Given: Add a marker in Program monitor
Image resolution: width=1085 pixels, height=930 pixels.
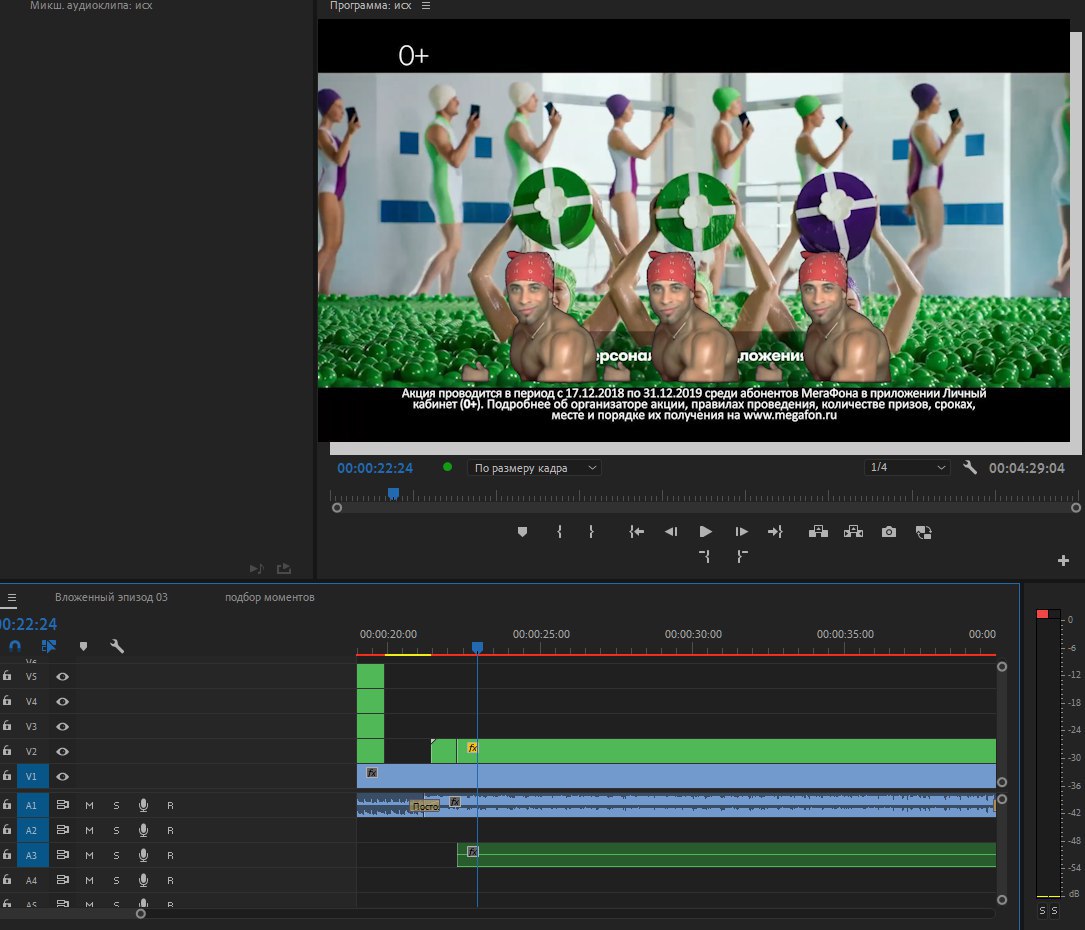Looking at the screenshot, I should pos(522,531).
